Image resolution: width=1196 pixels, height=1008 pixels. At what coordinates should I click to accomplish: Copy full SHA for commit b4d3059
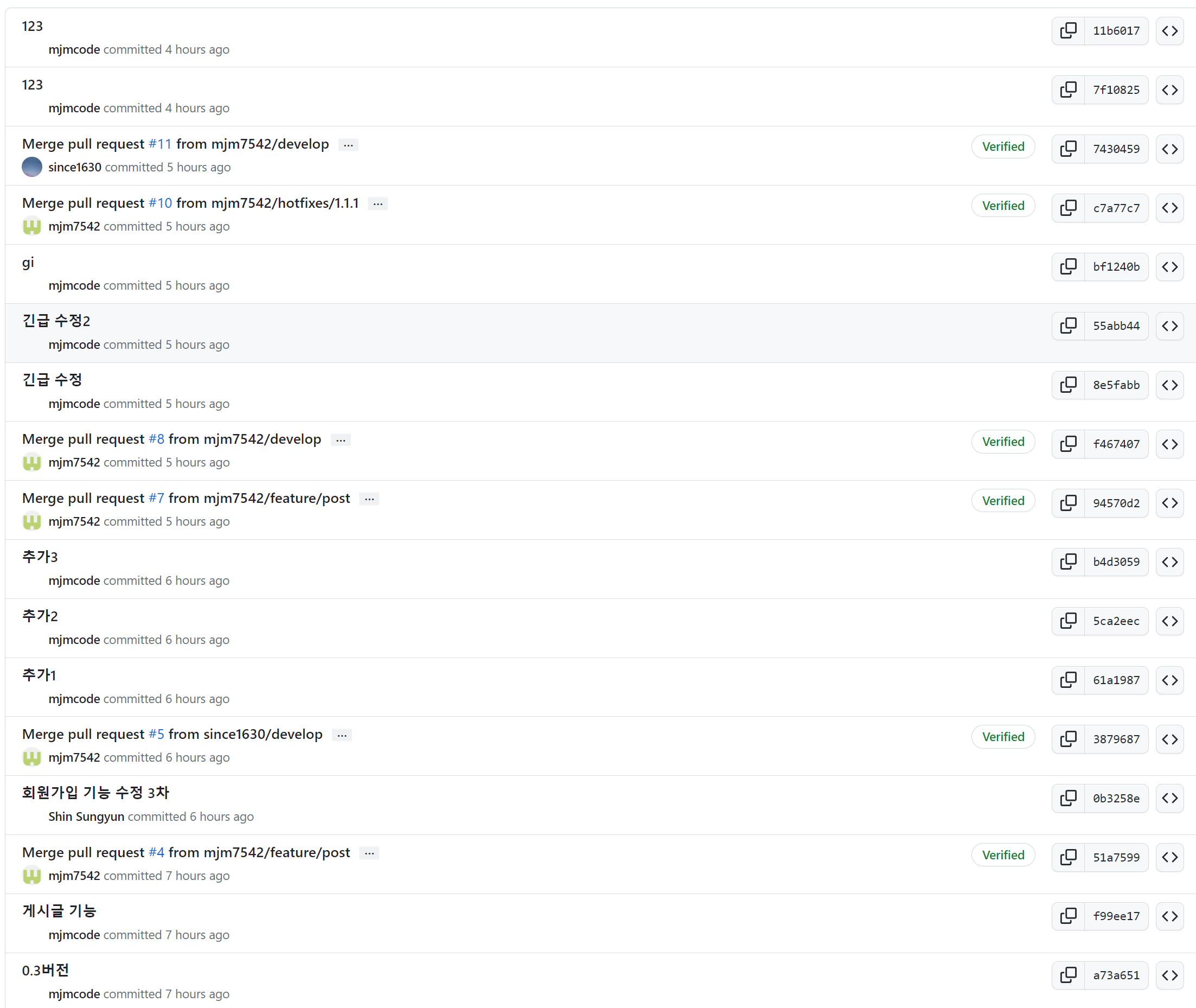[x=1068, y=562]
